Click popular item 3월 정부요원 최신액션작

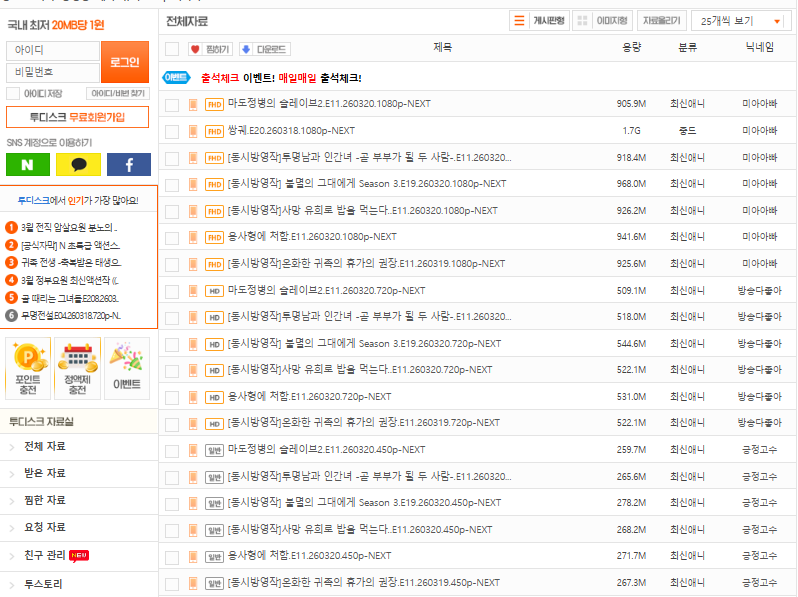coord(69,280)
